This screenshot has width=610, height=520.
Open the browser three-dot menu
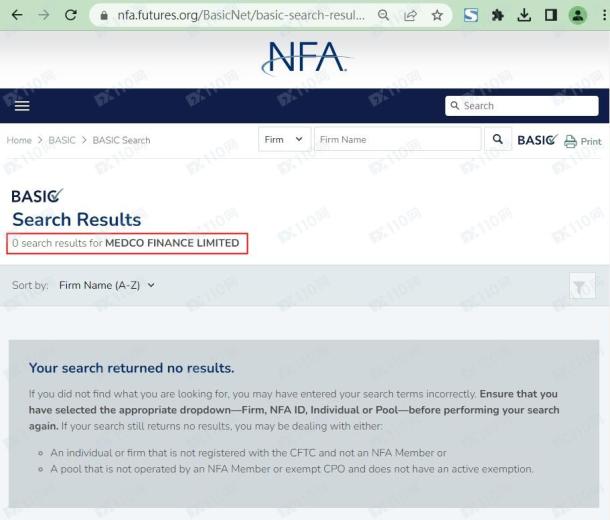(604, 16)
